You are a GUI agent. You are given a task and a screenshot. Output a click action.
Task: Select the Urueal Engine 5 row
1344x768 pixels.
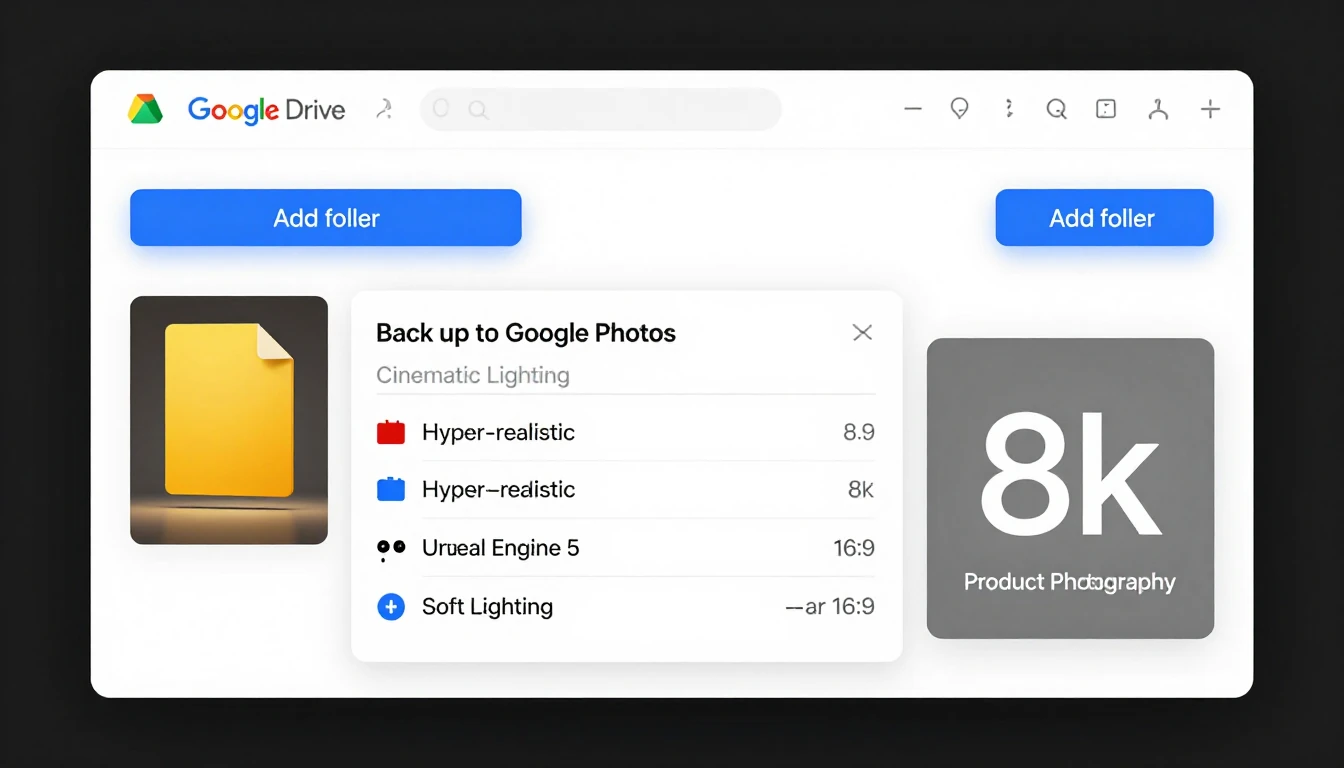click(x=626, y=547)
